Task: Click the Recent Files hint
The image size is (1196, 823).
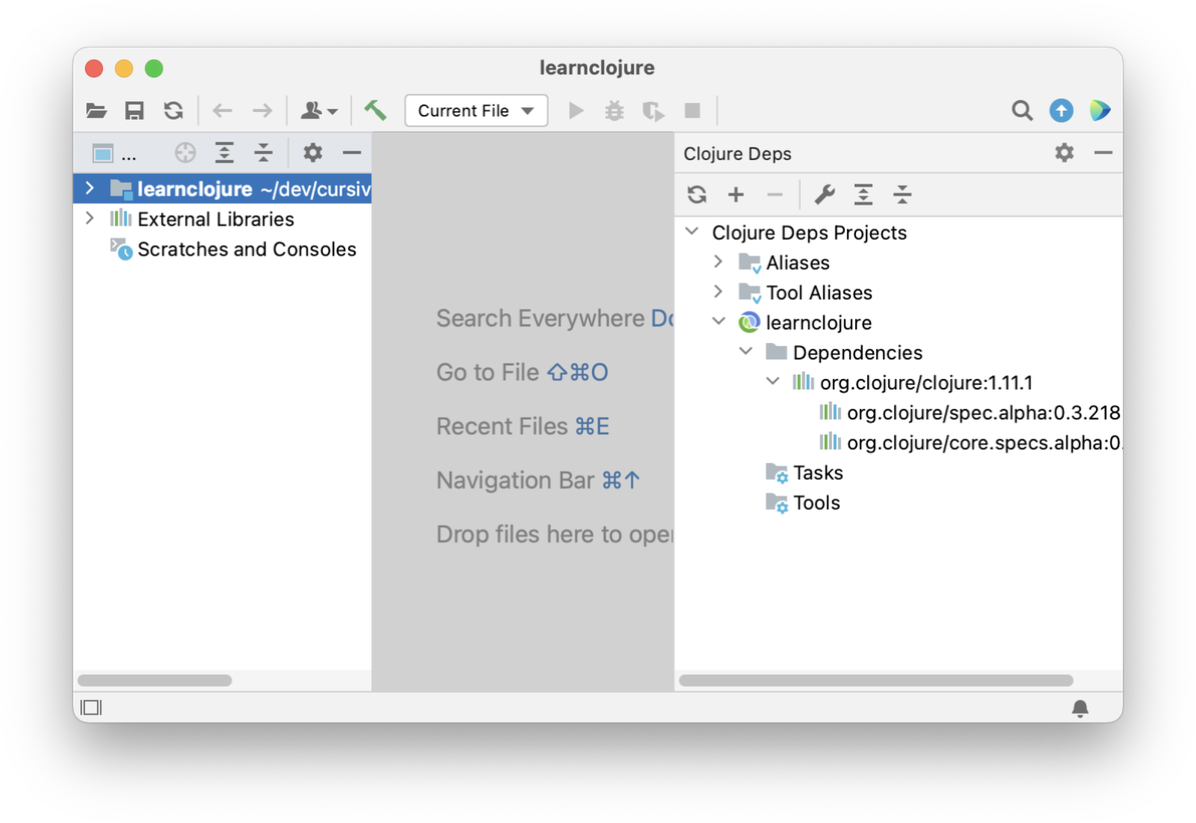Action: point(522,426)
